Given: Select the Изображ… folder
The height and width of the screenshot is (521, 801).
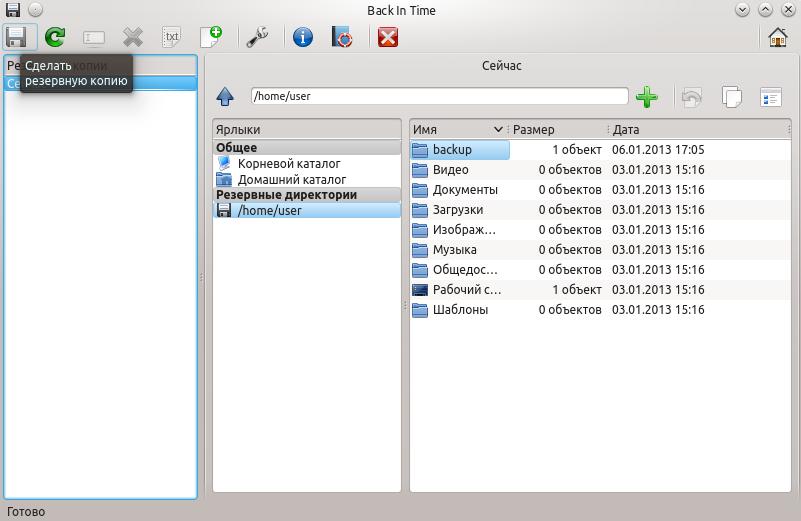Looking at the screenshot, I should point(600,229).
